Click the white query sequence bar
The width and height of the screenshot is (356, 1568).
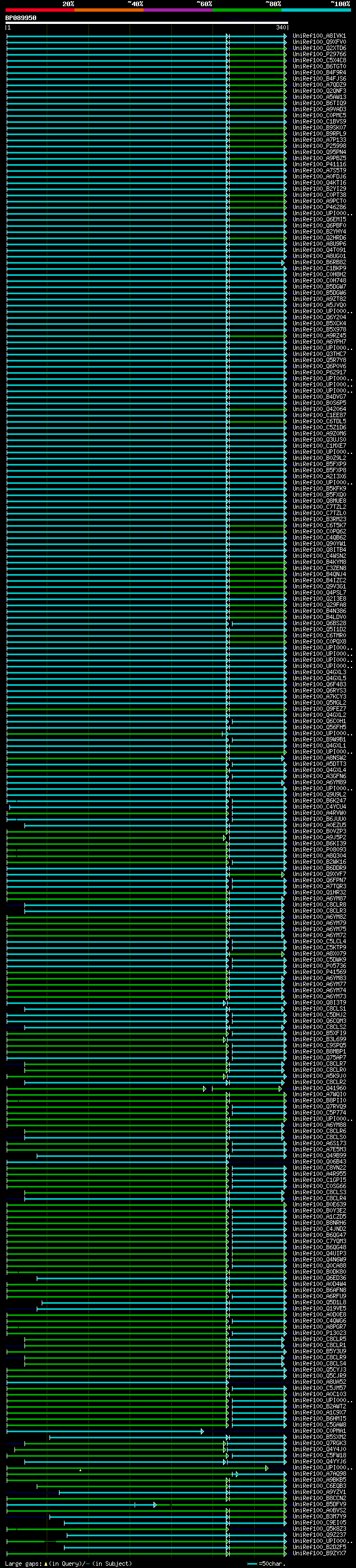pos(147,23)
